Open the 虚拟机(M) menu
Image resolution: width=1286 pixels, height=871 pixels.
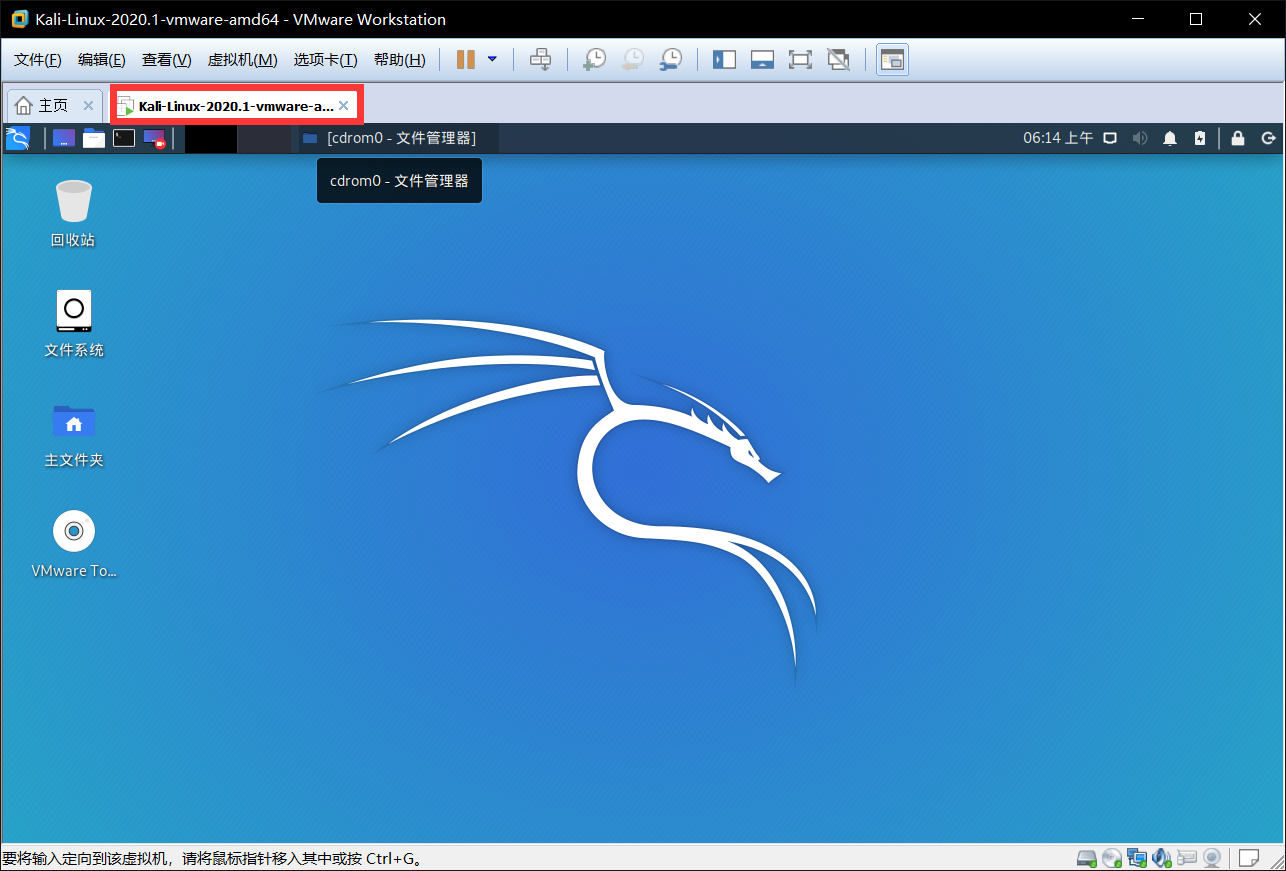point(242,60)
